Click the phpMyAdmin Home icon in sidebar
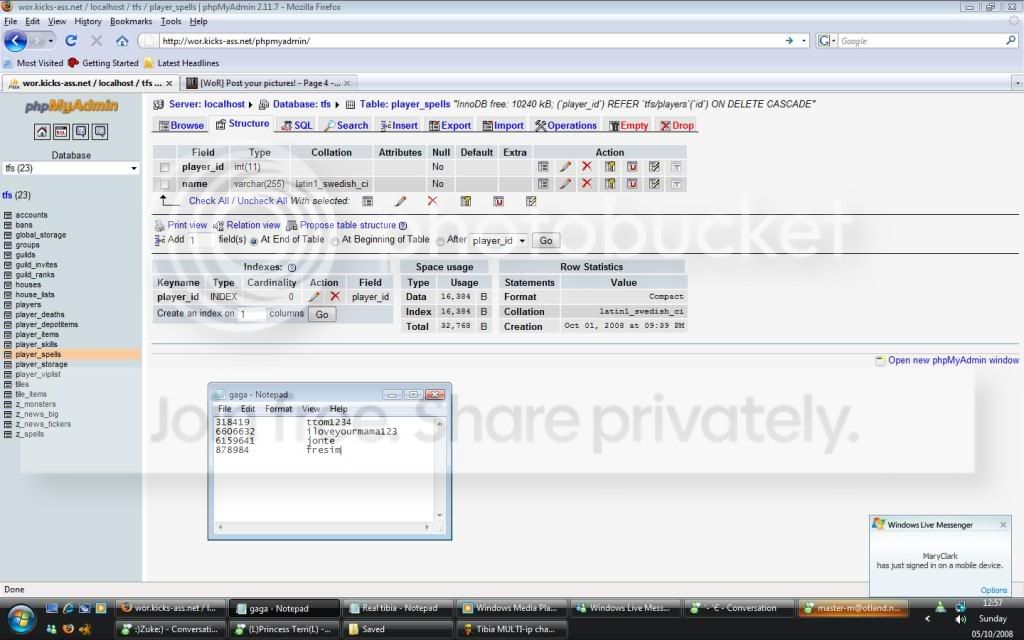This screenshot has height=640, width=1024. click(42, 132)
